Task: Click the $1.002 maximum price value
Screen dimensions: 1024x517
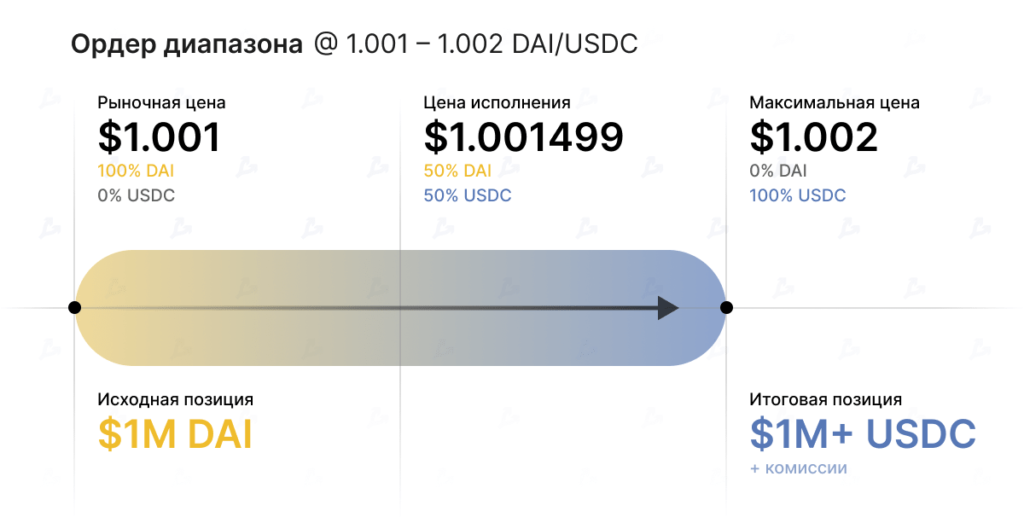Action: coord(814,137)
